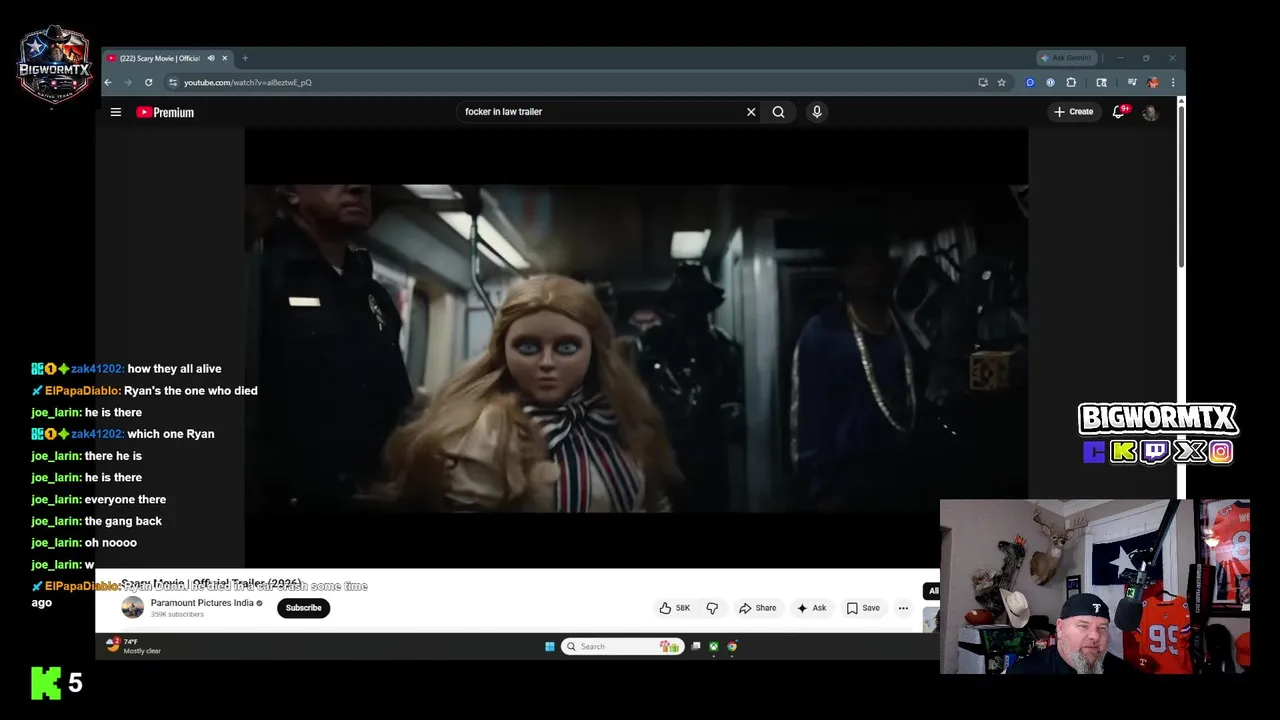Save the video to a playlist

coord(863,608)
